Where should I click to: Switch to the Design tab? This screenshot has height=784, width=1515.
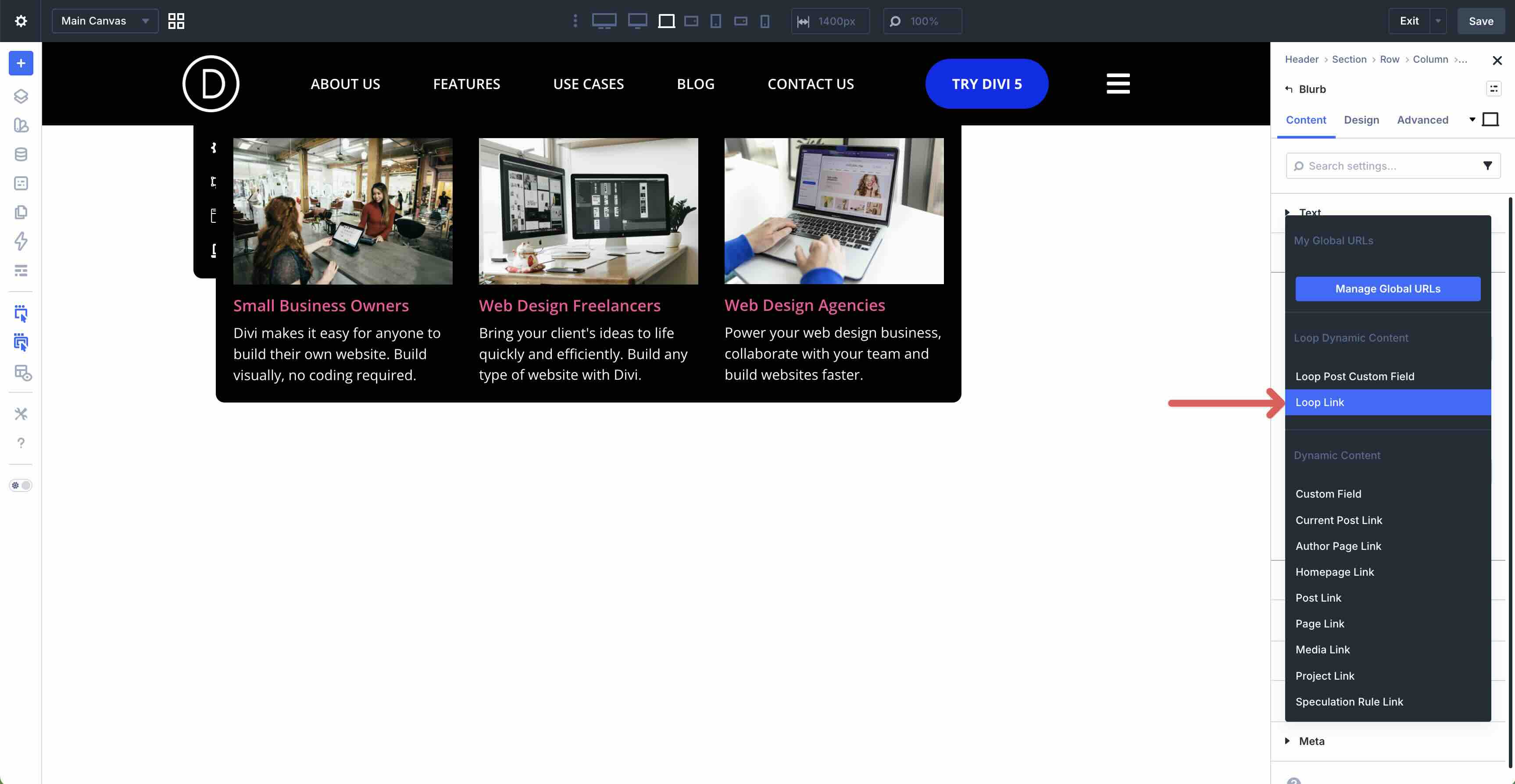[1361, 119]
